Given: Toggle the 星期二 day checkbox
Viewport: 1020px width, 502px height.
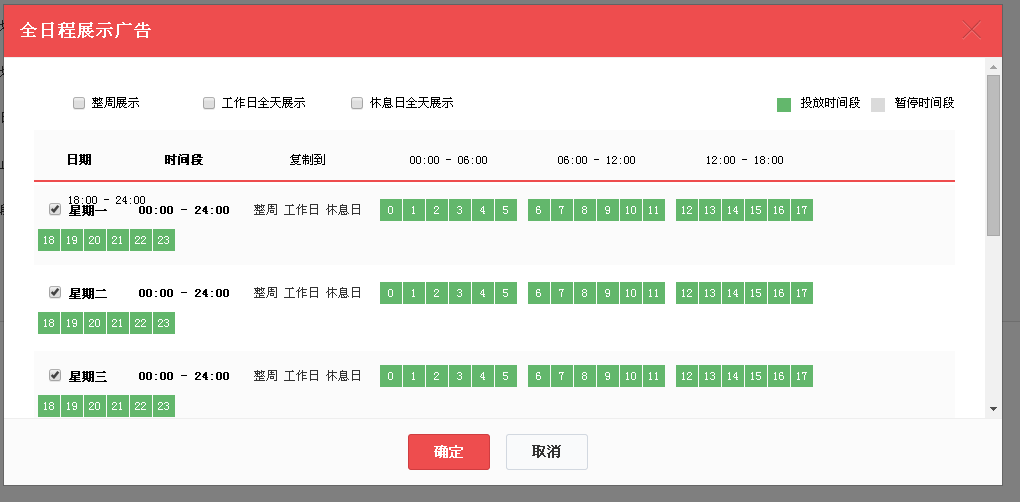Looking at the screenshot, I should [55, 293].
